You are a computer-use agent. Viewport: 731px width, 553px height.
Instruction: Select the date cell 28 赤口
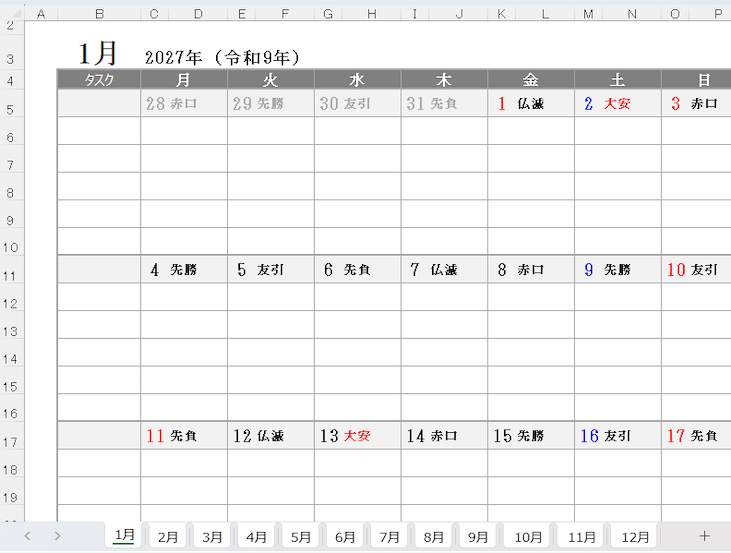184,103
